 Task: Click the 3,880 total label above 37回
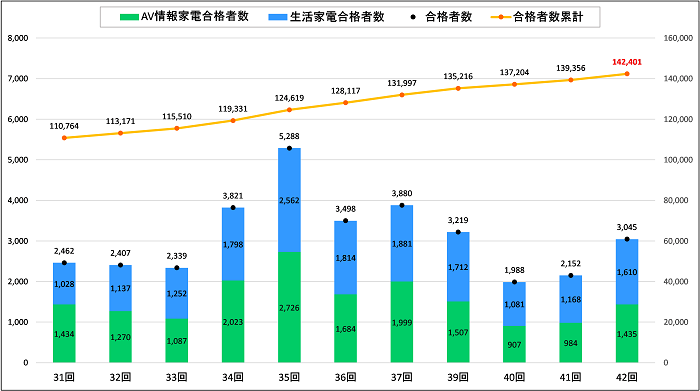tap(402, 194)
